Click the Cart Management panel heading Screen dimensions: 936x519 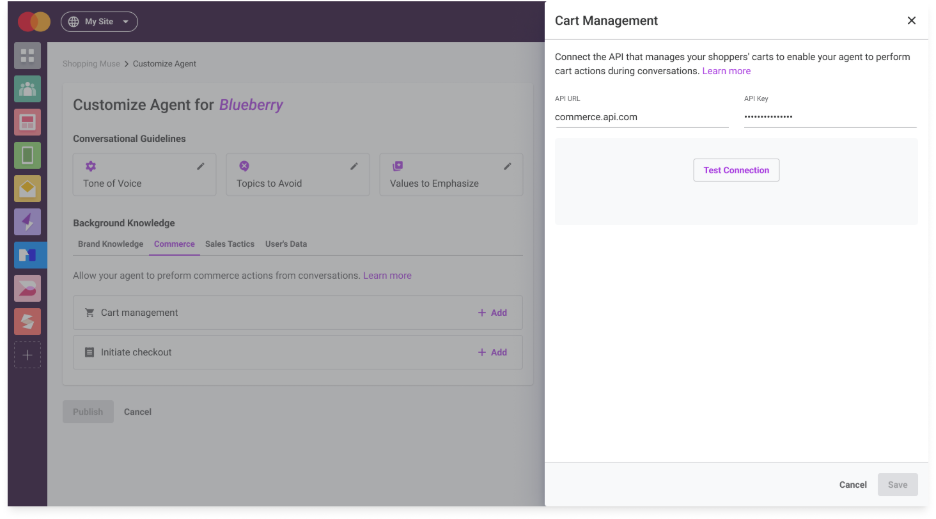(606, 21)
